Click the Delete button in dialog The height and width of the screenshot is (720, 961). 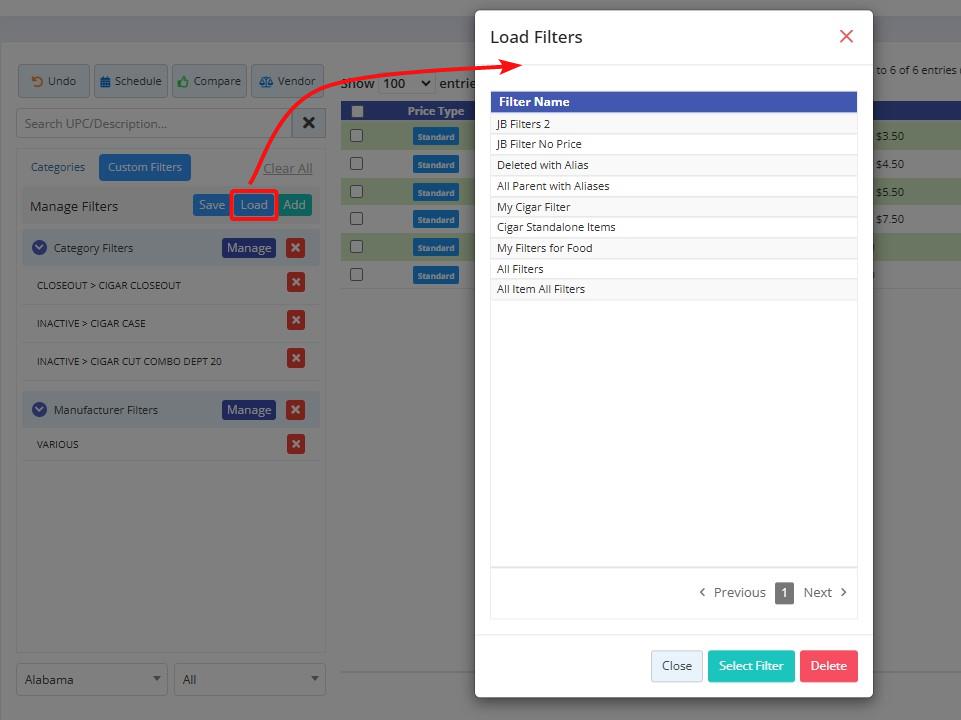[829, 666]
